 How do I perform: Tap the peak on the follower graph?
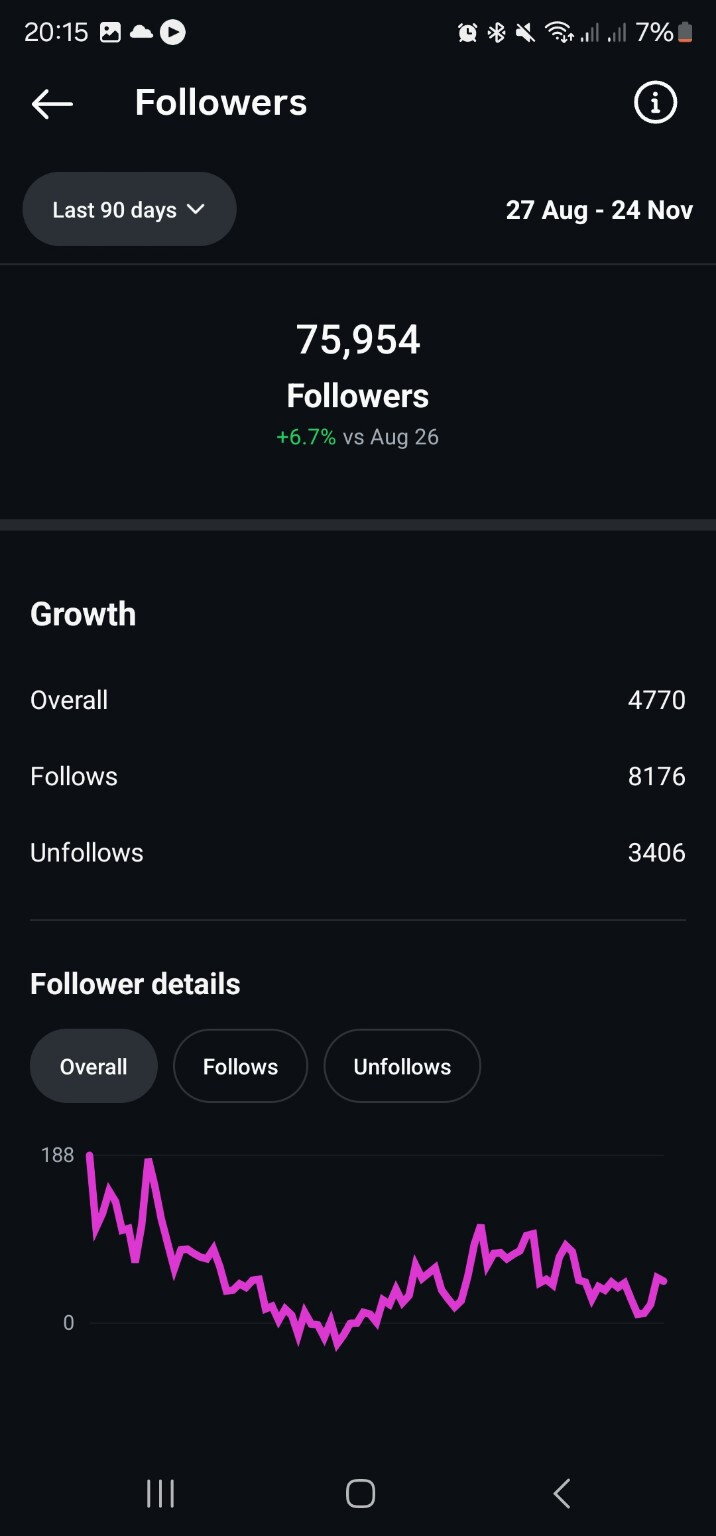90,1156
